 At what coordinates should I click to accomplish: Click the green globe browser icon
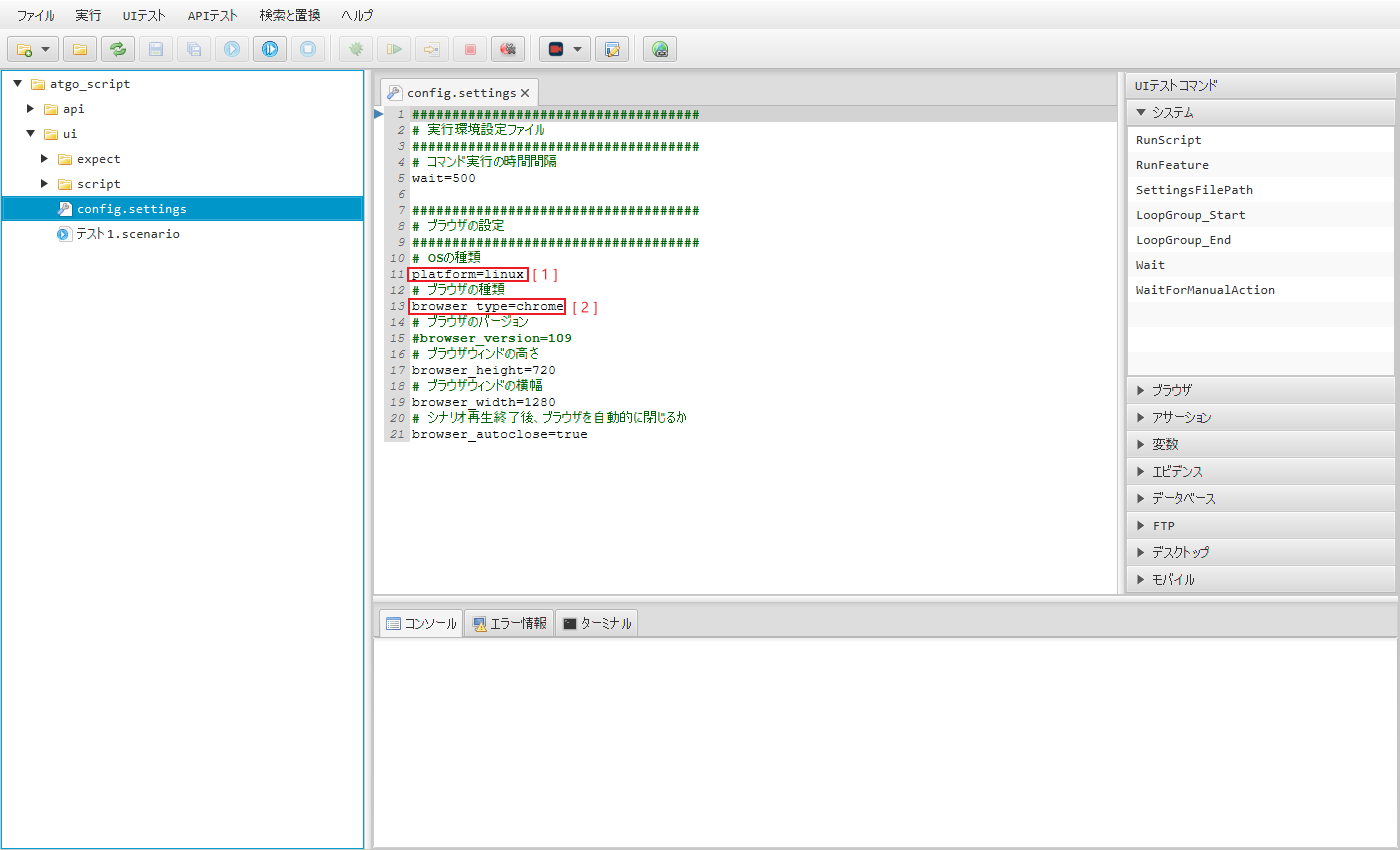pos(660,49)
